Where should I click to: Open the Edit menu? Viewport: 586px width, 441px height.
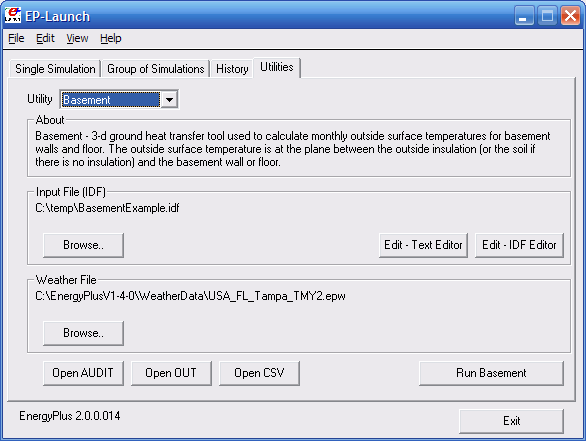click(x=45, y=38)
